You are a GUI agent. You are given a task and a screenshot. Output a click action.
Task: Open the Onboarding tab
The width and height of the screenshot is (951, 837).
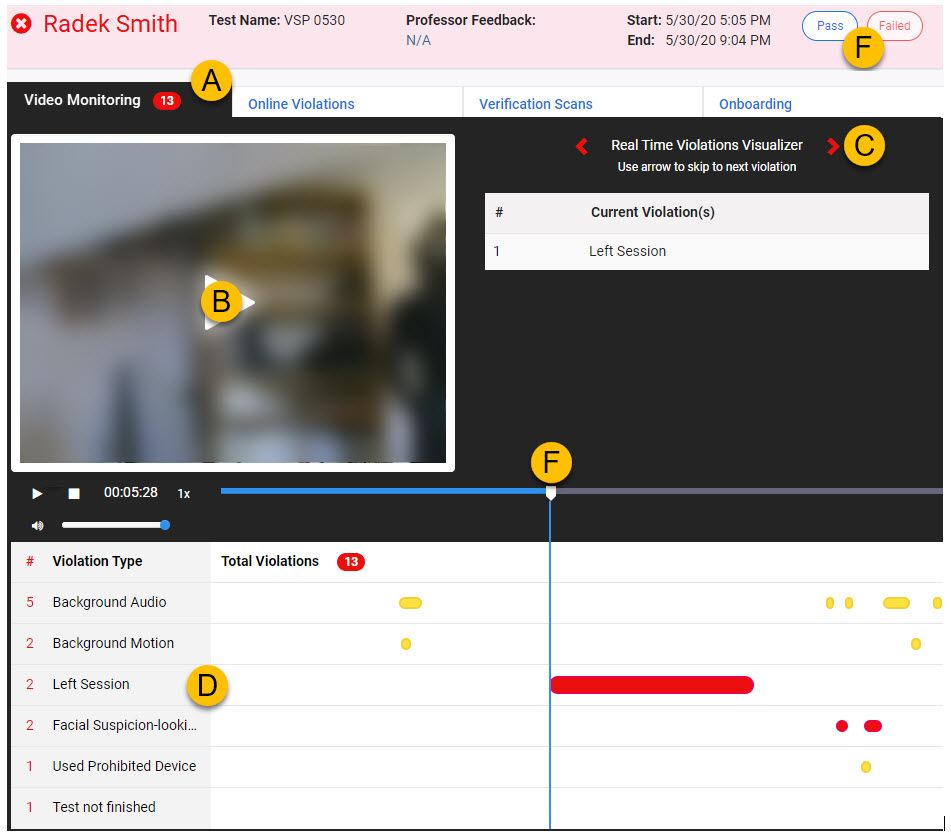[755, 104]
